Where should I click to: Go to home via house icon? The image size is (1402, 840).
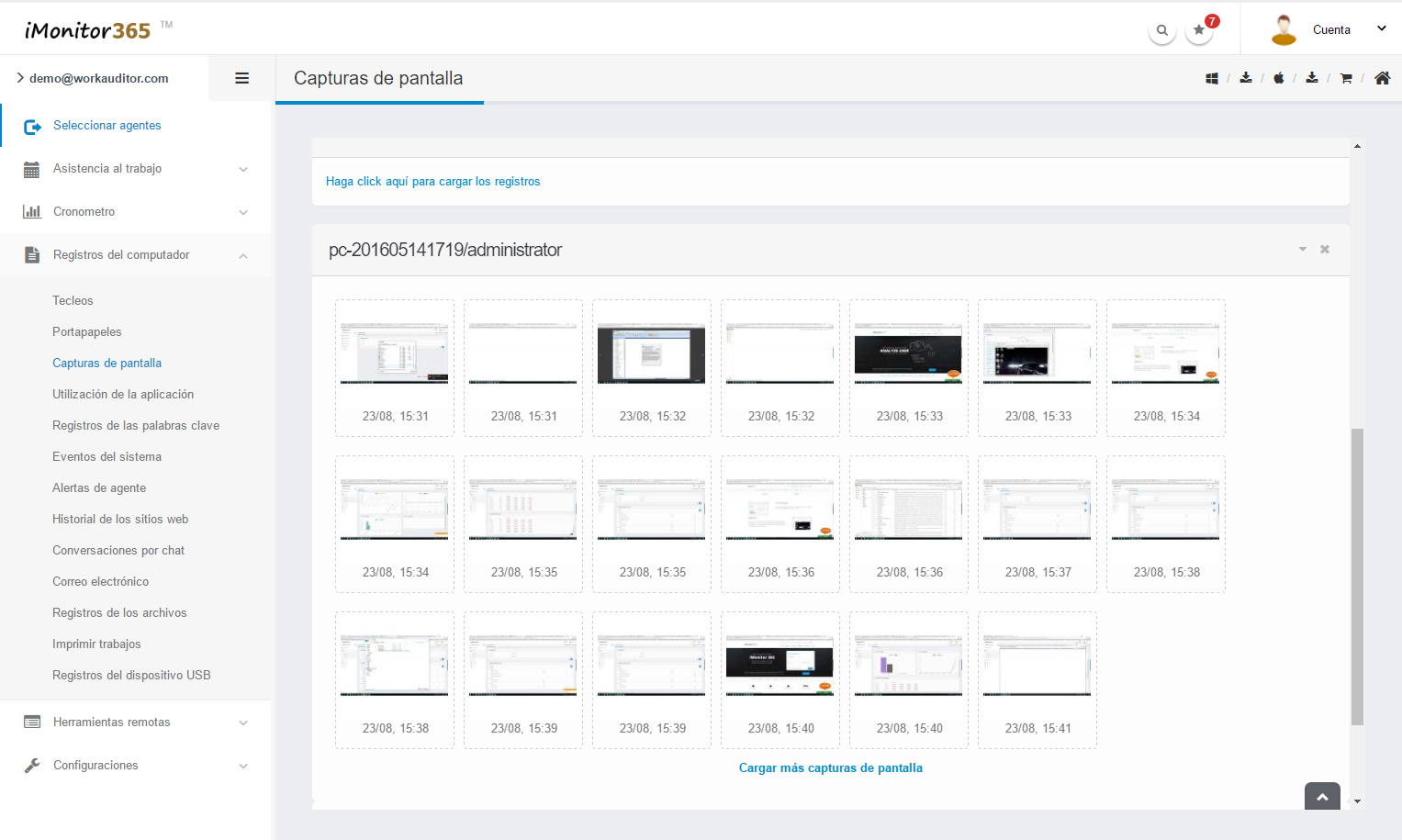(1382, 78)
